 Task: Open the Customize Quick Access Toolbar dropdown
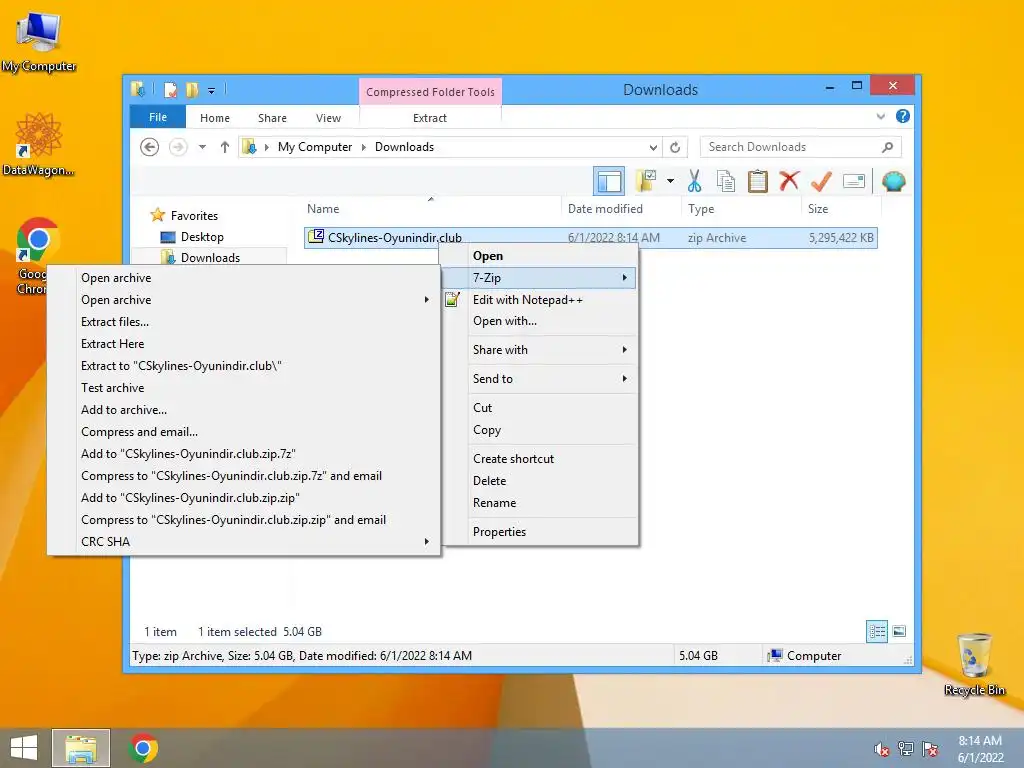point(212,90)
